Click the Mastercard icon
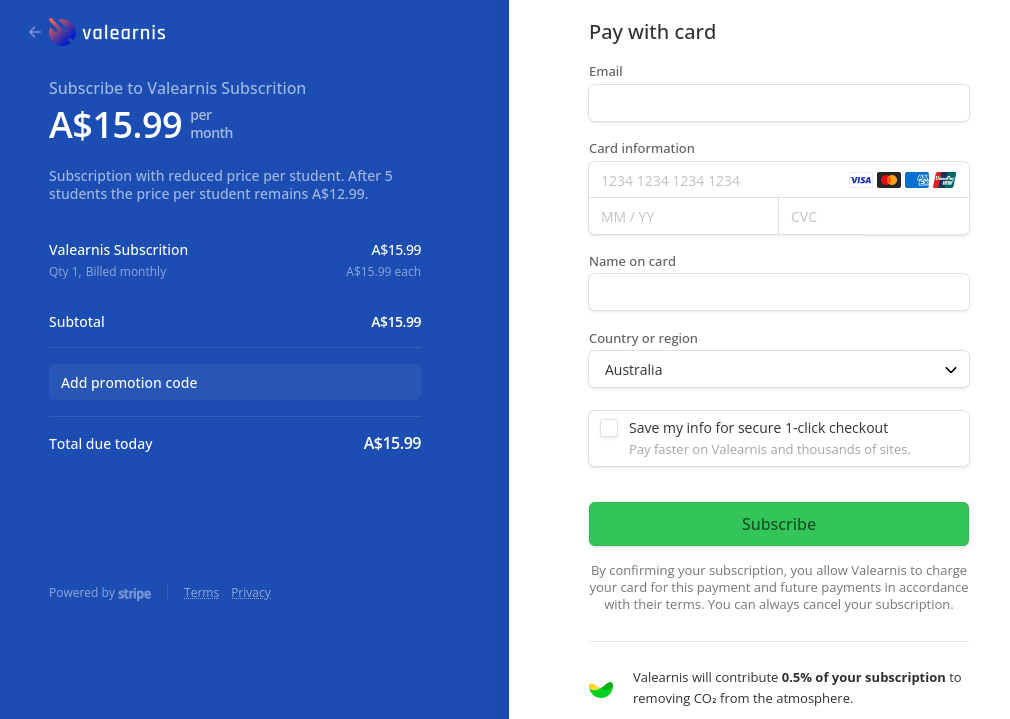This screenshot has height=719, width=1010. coord(888,181)
